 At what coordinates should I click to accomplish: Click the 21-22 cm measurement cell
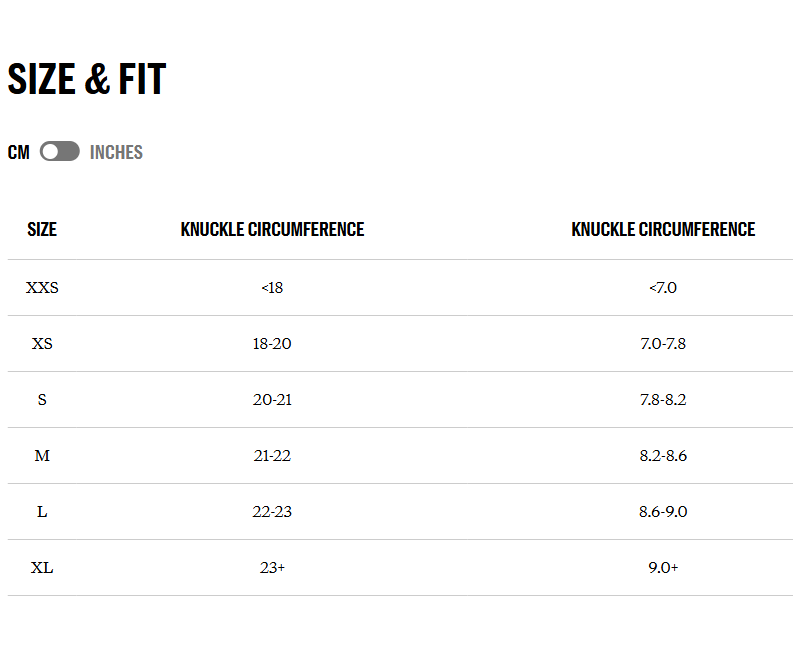(272, 456)
